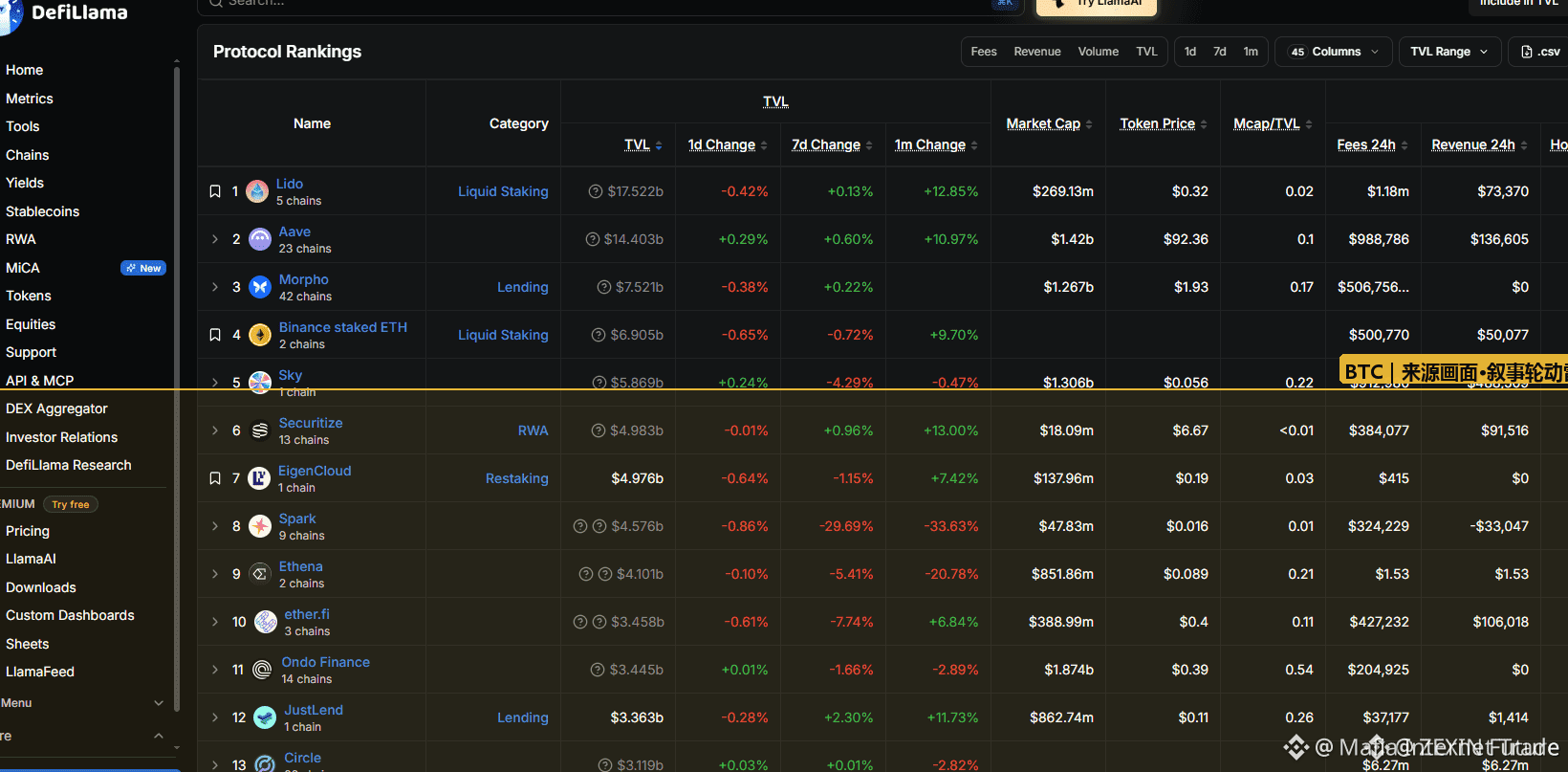Click the Binance staked ETH logo icon
The height and width of the screenshot is (772, 1568).
click(x=260, y=335)
